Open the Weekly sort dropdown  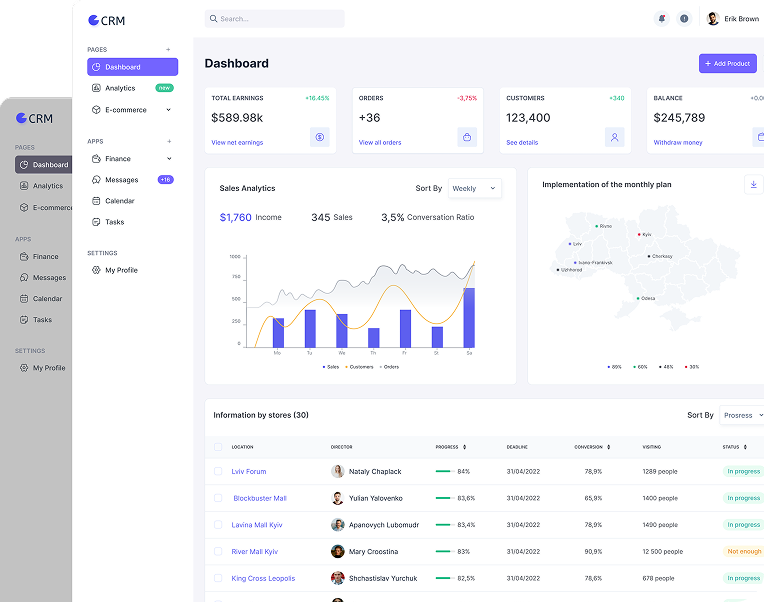[475, 188]
